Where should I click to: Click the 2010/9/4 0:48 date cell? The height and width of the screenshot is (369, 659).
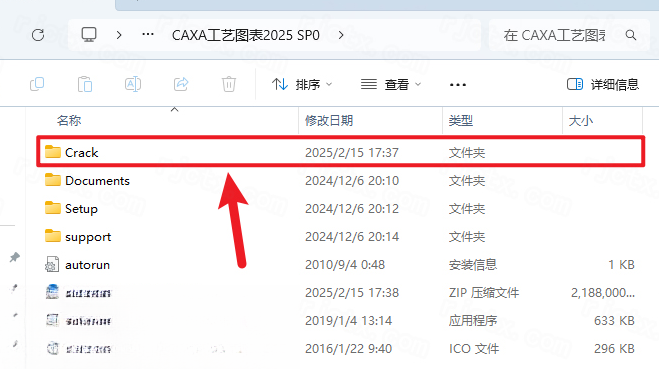pyautogui.click(x=345, y=265)
